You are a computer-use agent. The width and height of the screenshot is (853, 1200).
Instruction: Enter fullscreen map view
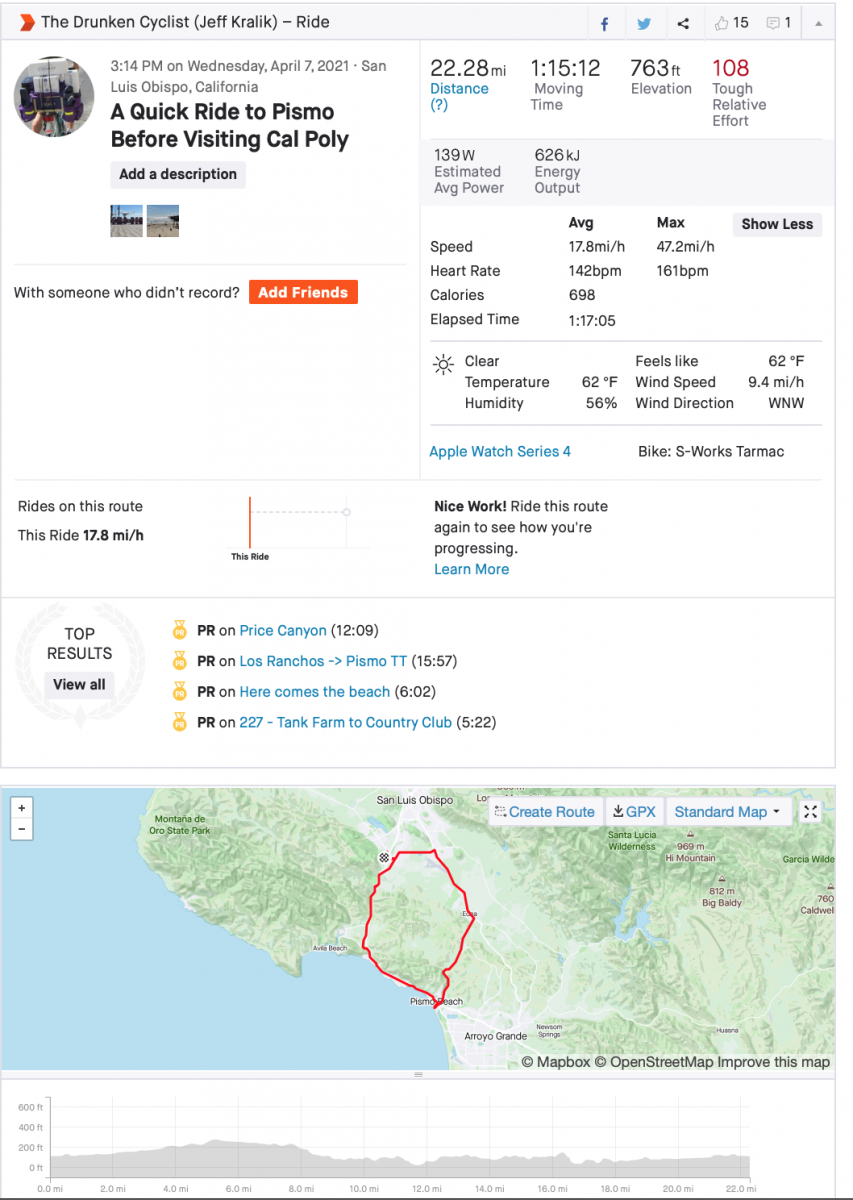[811, 812]
